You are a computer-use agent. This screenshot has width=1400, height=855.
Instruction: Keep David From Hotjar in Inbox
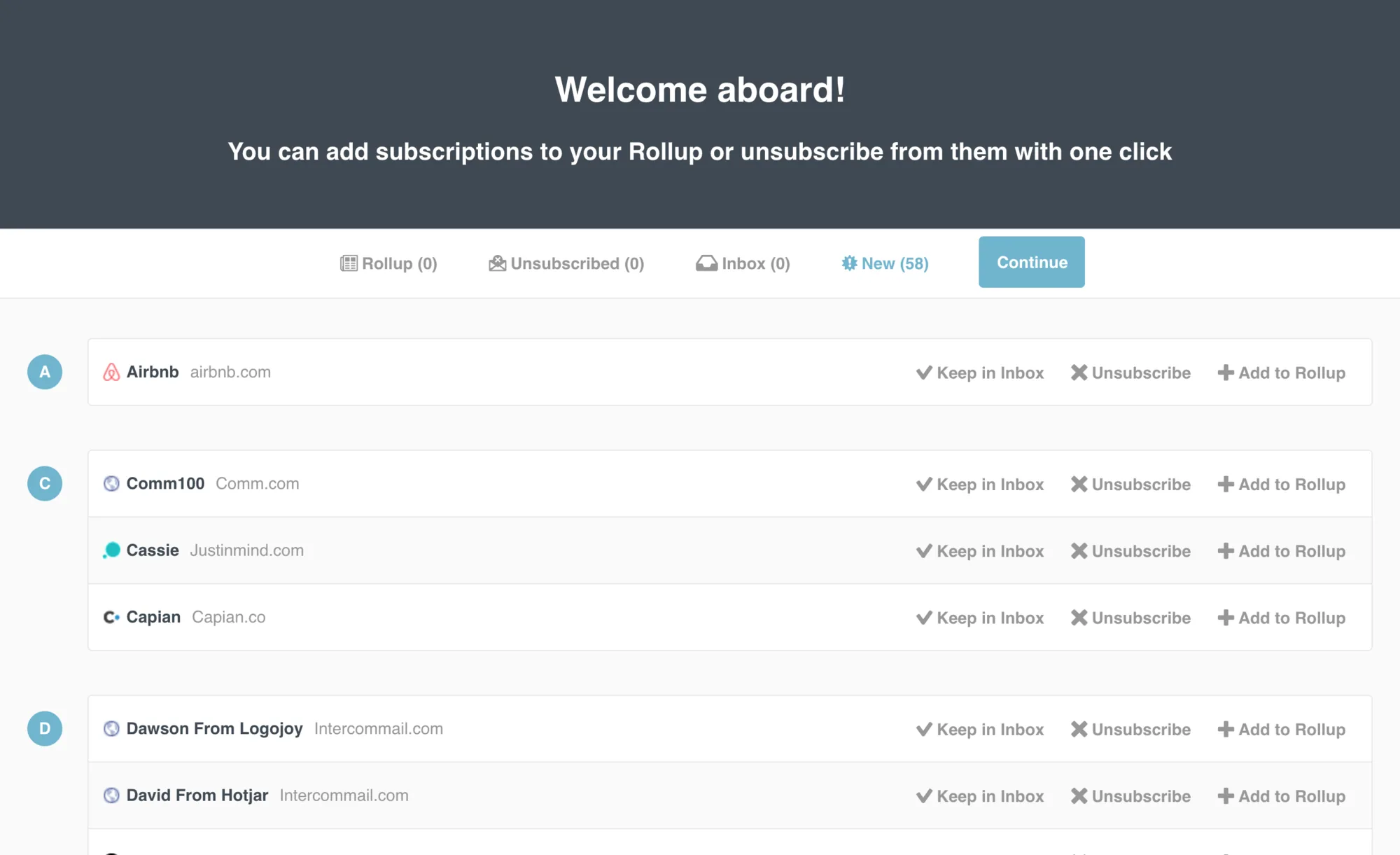(980, 796)
